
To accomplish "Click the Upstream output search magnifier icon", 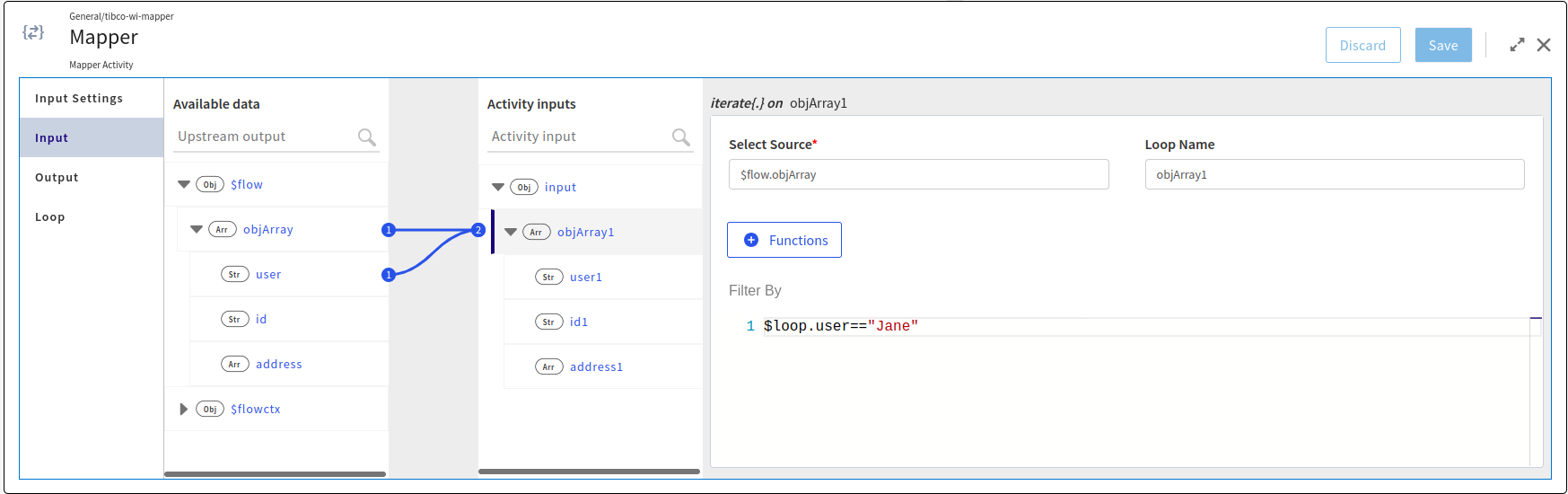I will [366, 137].
